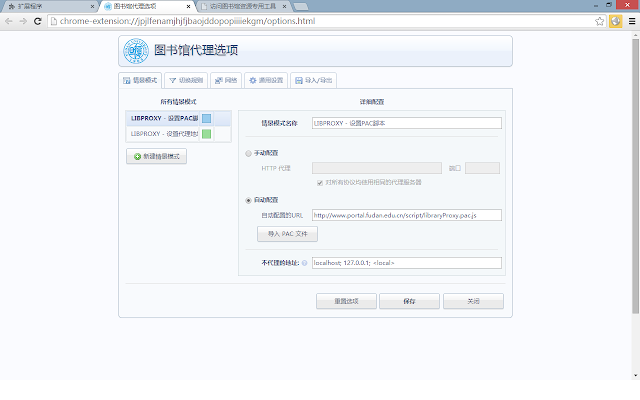Open the 网络 tab
The height and width of the screenshot is (400, 640).
coord(226,80)
